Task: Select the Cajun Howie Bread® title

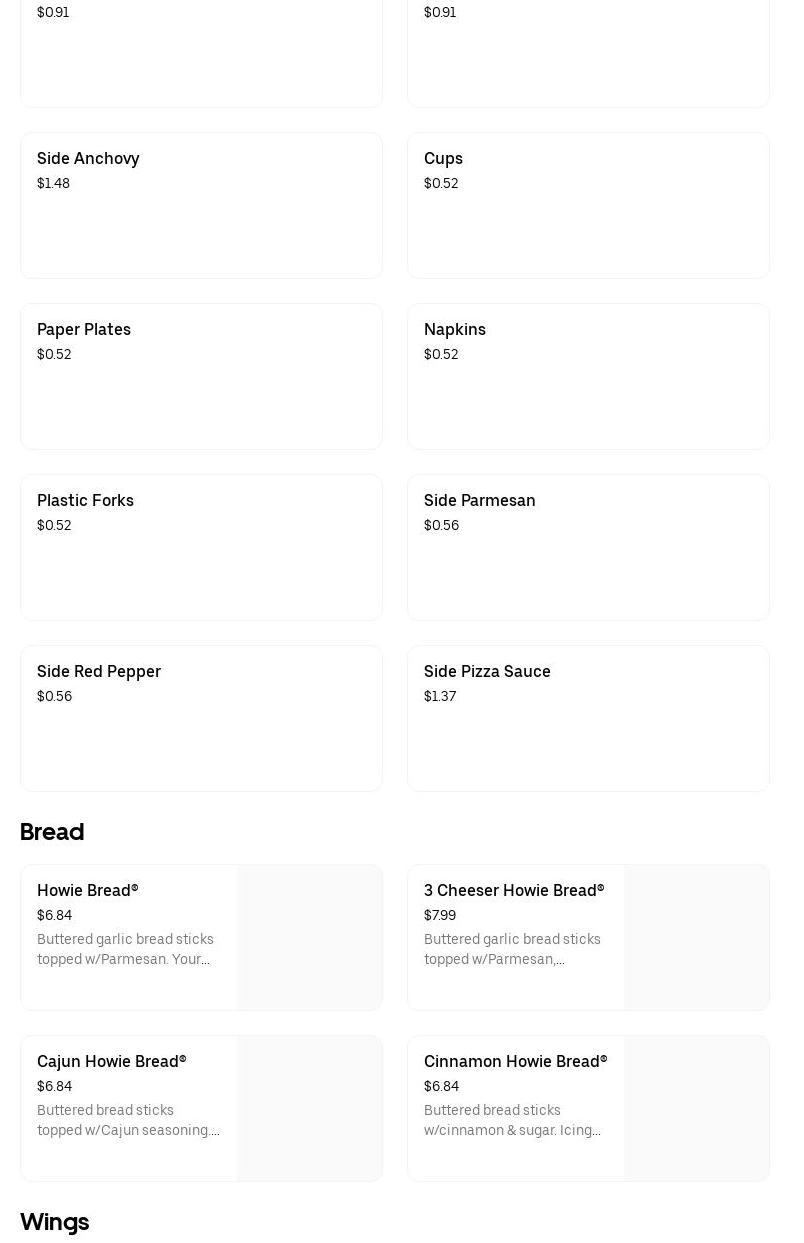Action: coord(112,1061)
